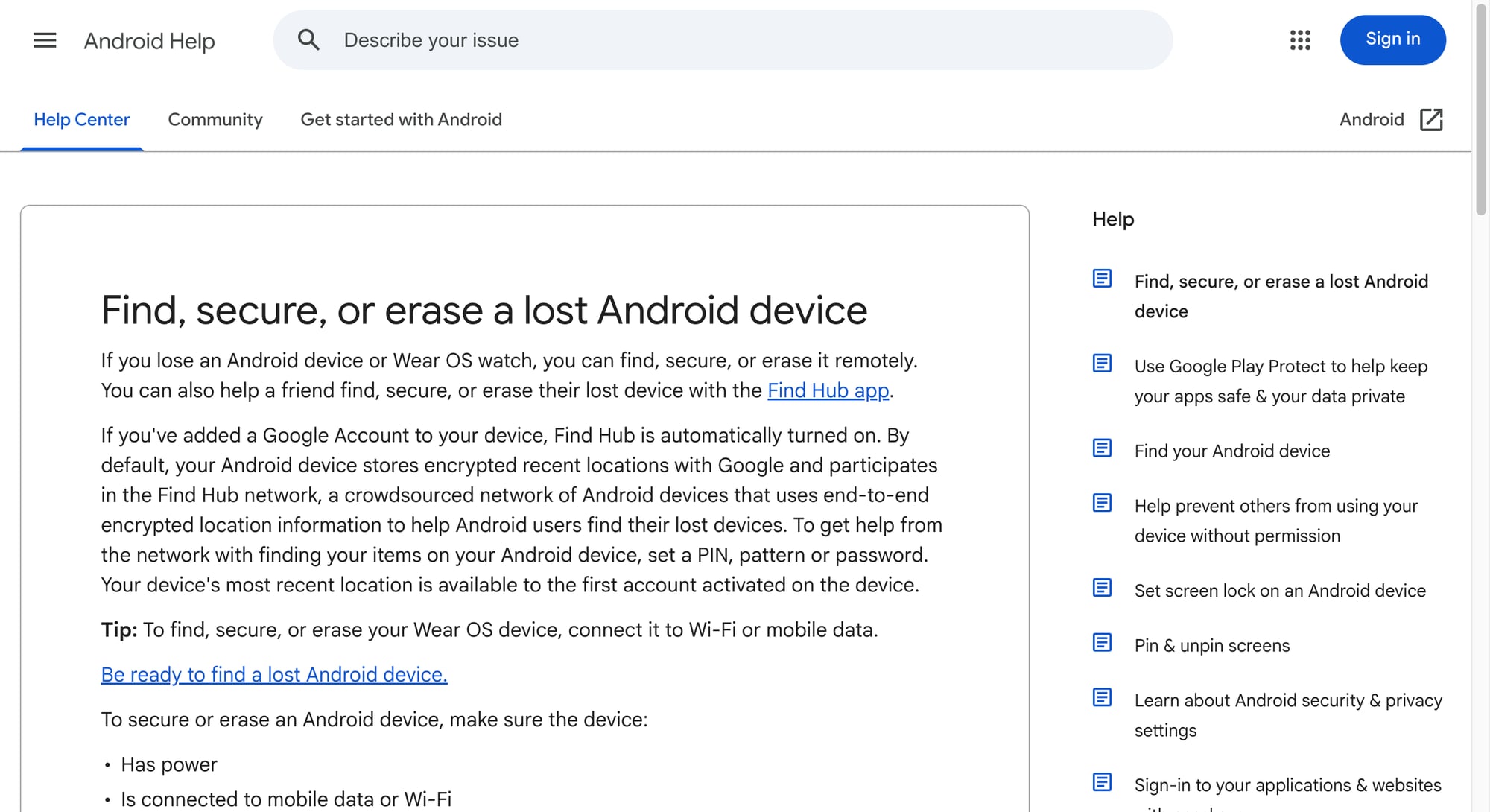Open the Google apps grid
This screenshot has width=1490, height=812.
point(1300,40)
